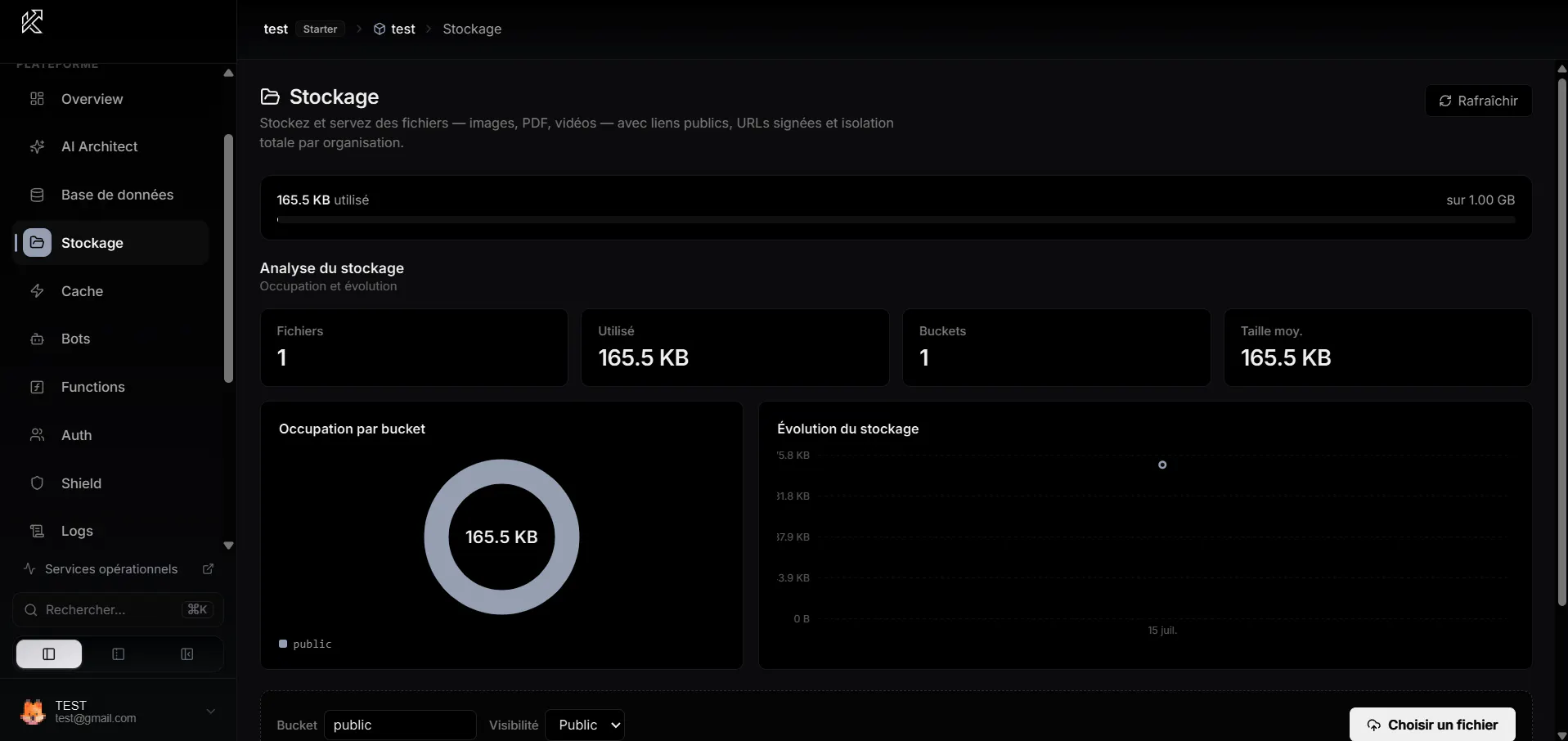
Task: Open the AI Architect menu item
Action: (x=111, y=146)
